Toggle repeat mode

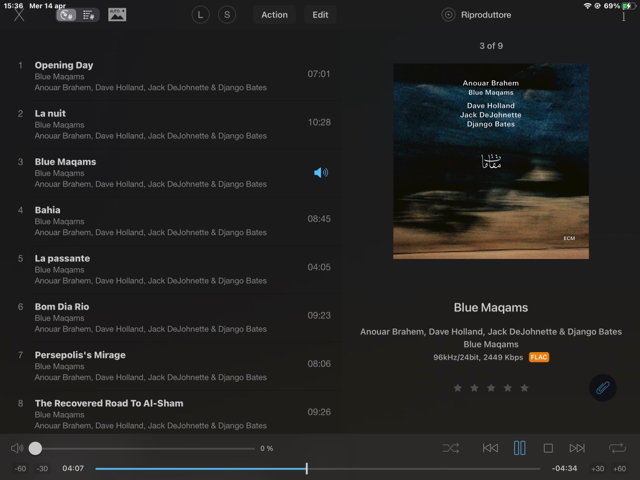pos(617,448)
